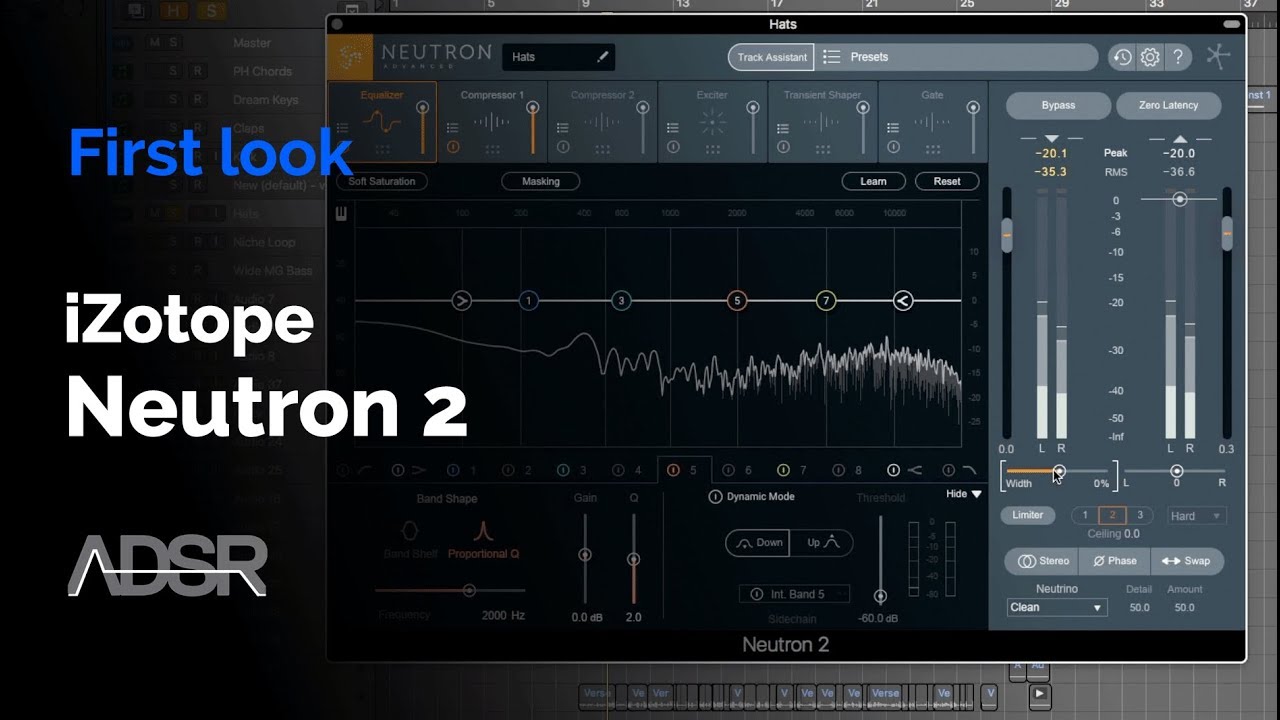The width and height of the screenshot is (1280, 720).
Task: Select EQ node 5 on the curve
Action: pyautogui.click(x=737, y=300)
